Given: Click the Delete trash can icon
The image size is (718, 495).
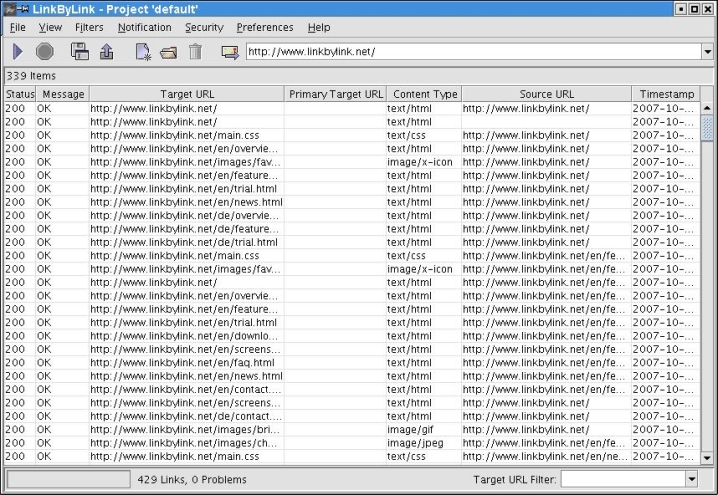Looking at the screenshot, I should point(195,51).
